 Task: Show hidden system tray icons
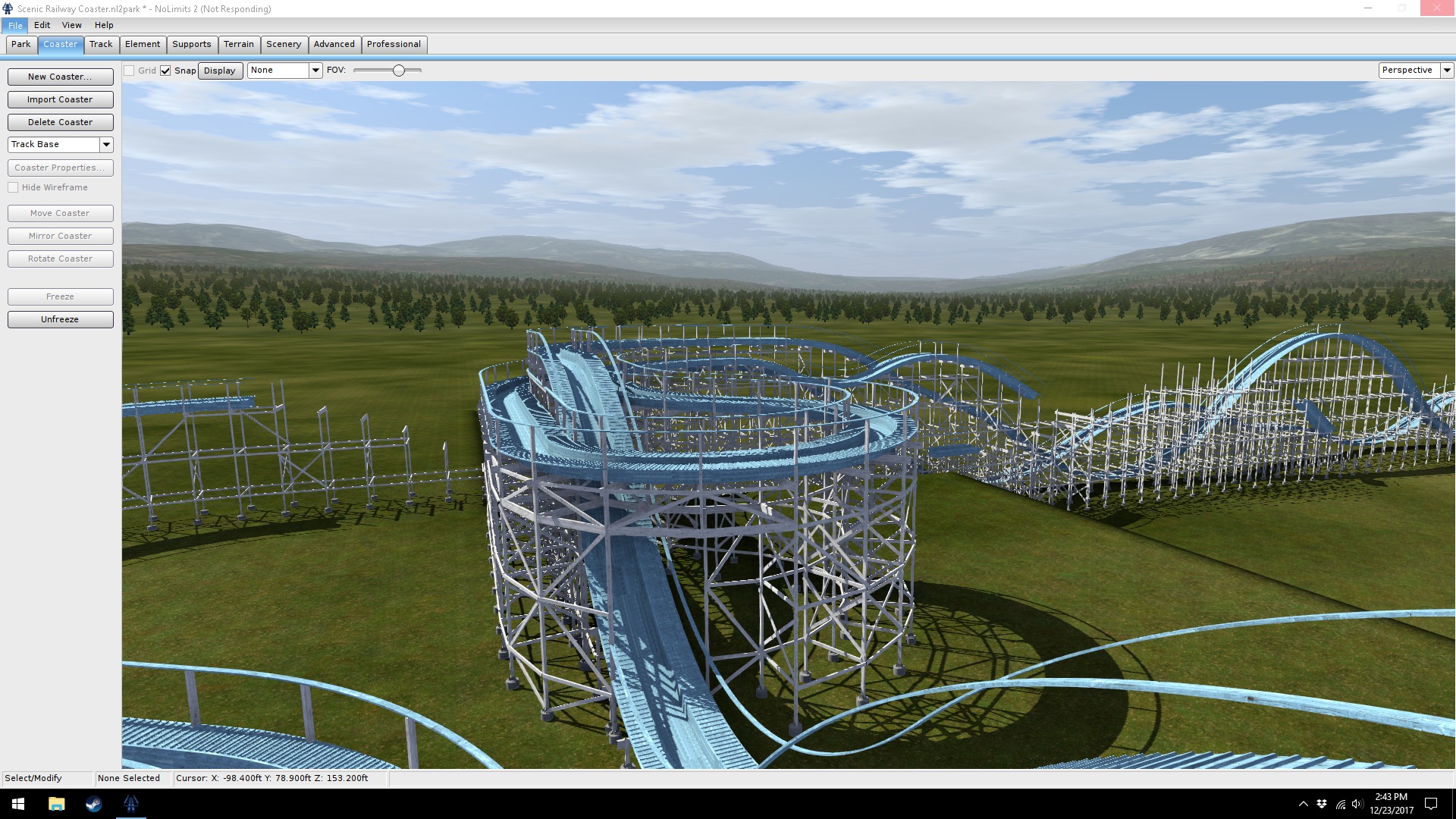click(1303, 804)
